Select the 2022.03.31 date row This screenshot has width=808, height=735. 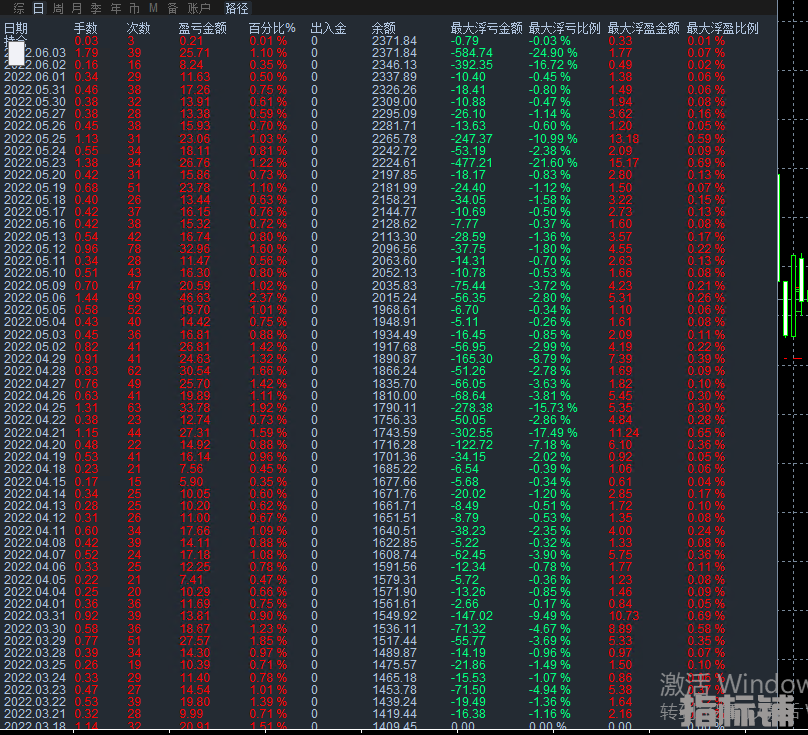coord(35,616)
